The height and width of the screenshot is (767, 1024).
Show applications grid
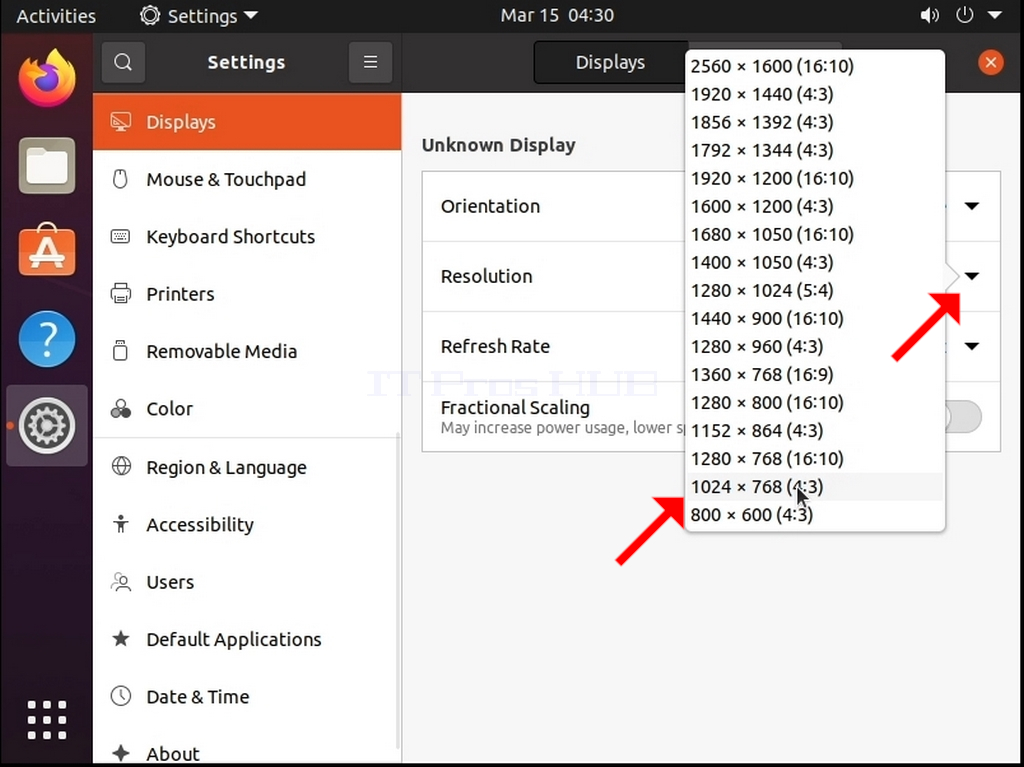coord(47,719)
